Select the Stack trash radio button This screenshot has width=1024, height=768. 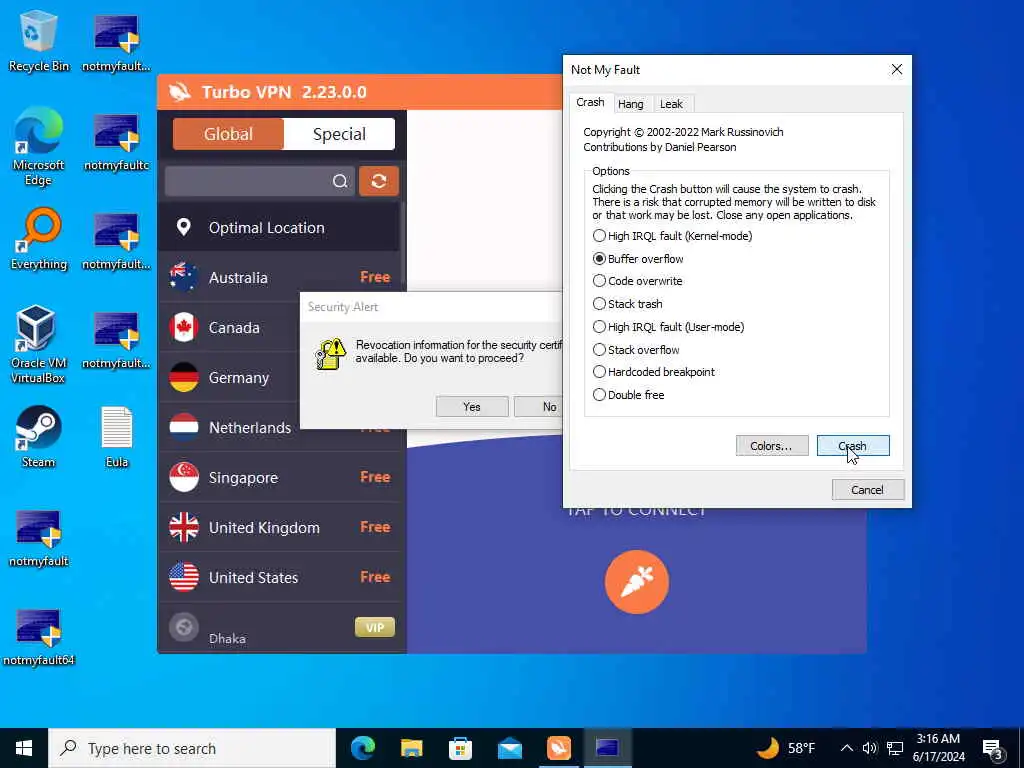point(599,304)
